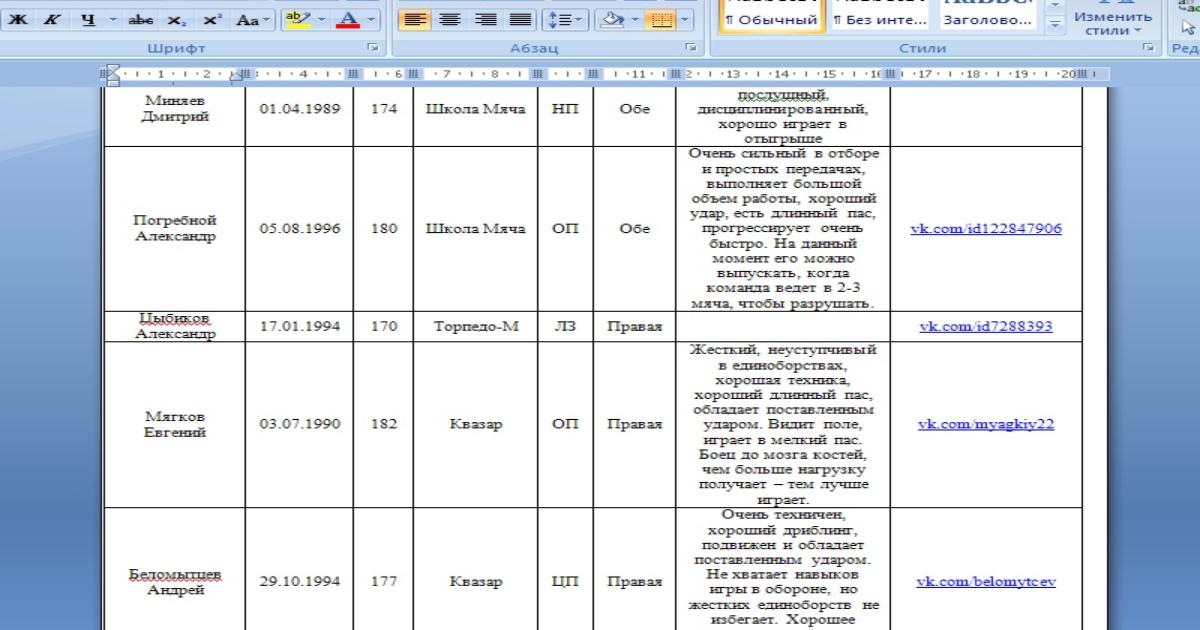Image resolution: width=1200 pixels, height=630 pixels.
Task: Open the Шрифт dialog launcher
Action: click(x=374, y=48)
